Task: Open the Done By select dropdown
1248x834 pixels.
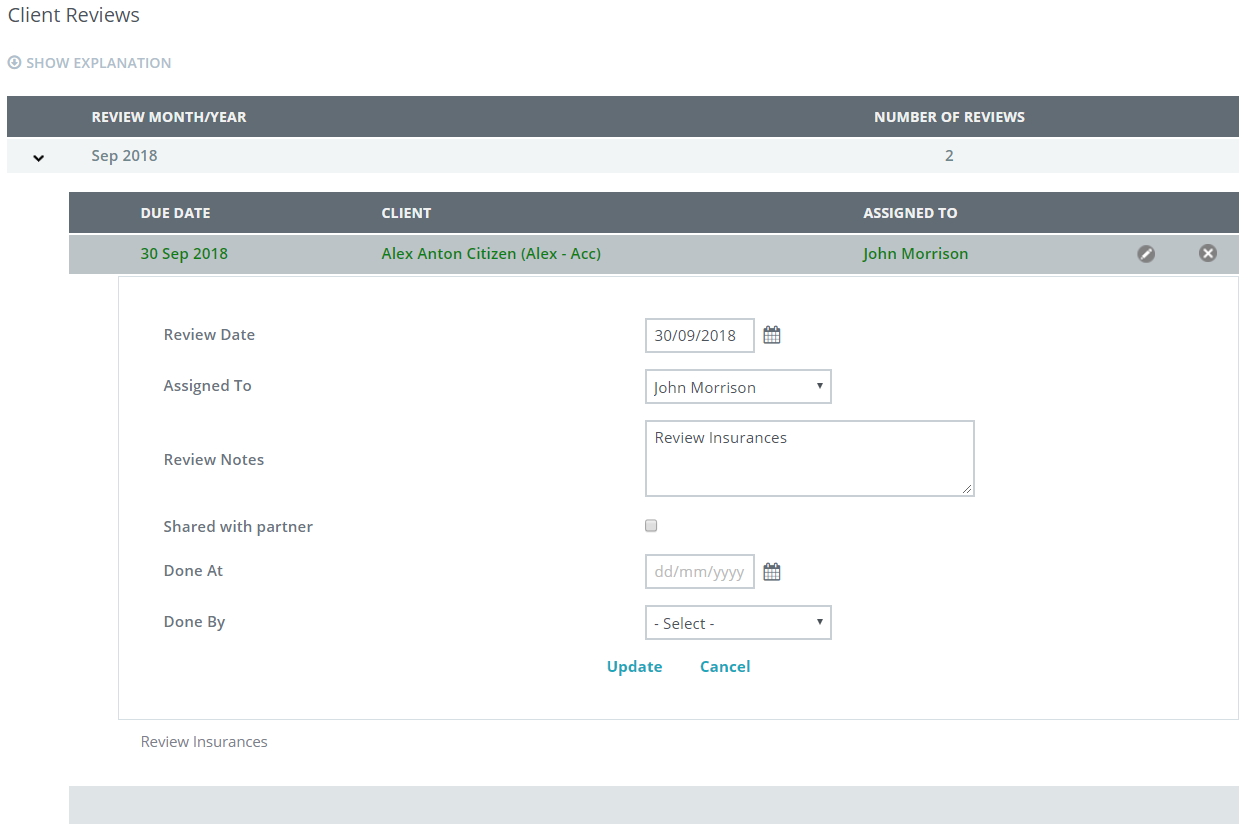Action: pos(738,623)
